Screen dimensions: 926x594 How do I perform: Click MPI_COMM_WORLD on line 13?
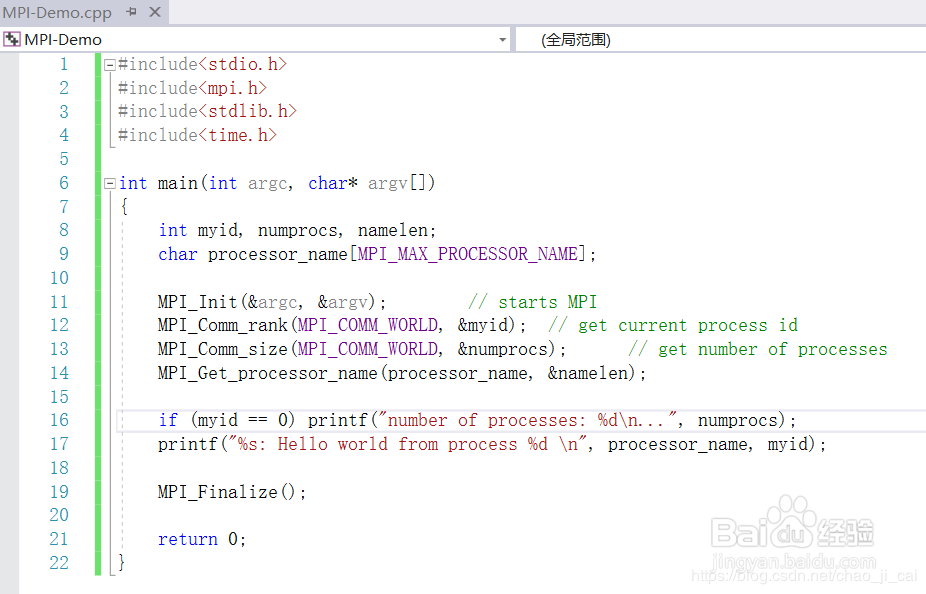tap(368, 350)
